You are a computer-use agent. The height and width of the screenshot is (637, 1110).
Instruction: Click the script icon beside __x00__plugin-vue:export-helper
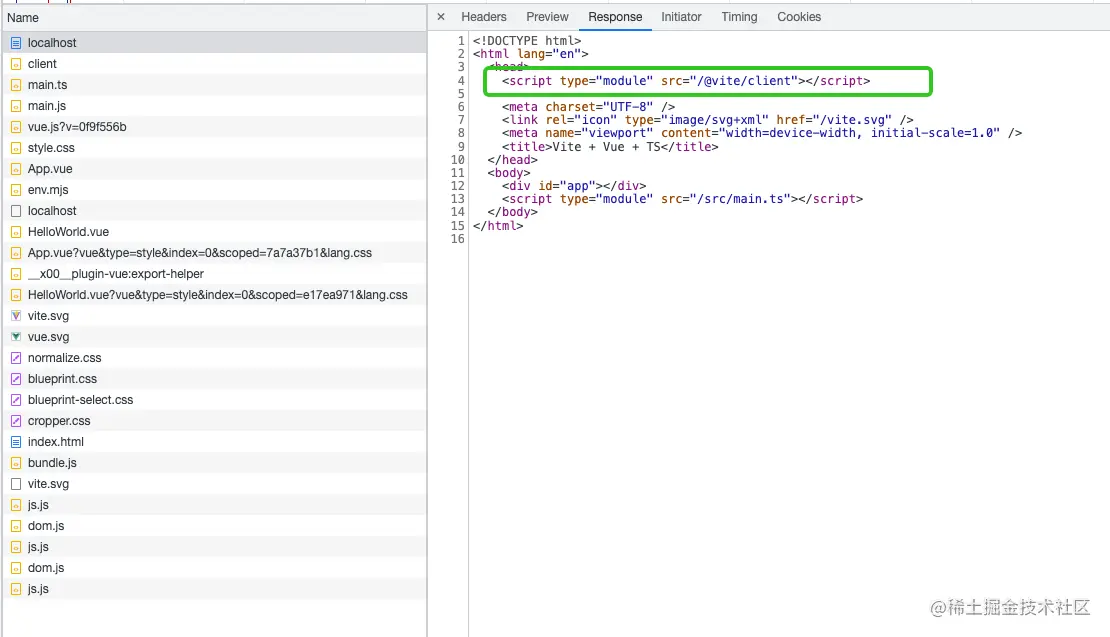tap(16, 274)
